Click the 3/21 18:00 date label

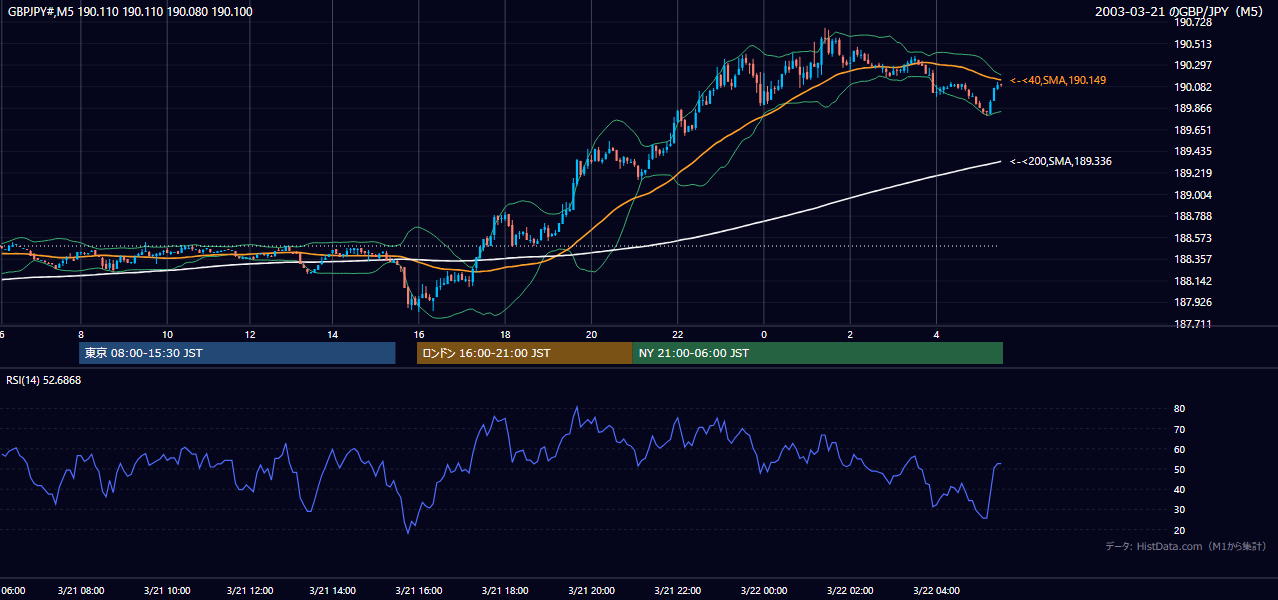point(505,591)
